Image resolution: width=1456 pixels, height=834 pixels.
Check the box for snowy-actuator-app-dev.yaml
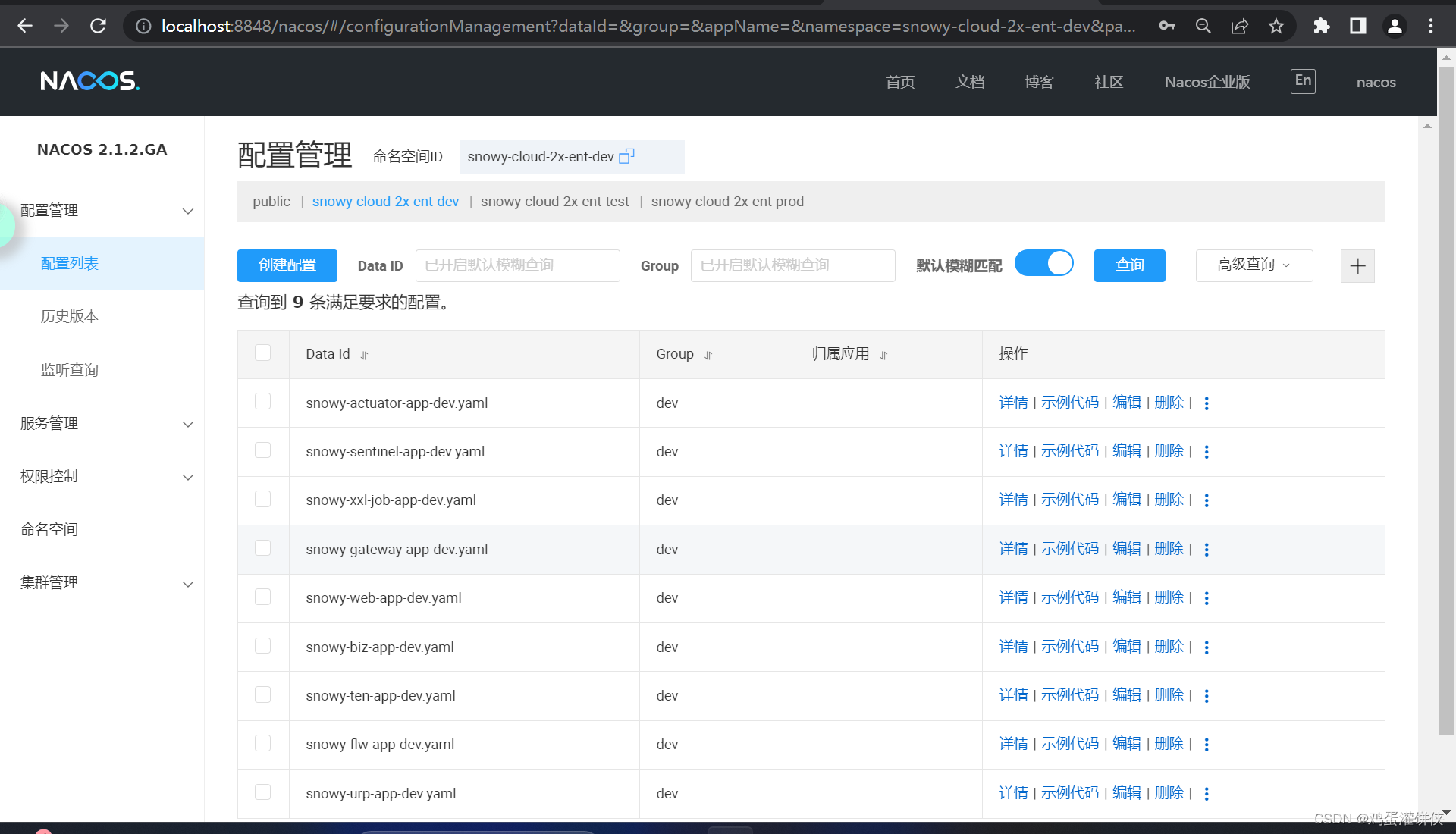click(263, 401)
